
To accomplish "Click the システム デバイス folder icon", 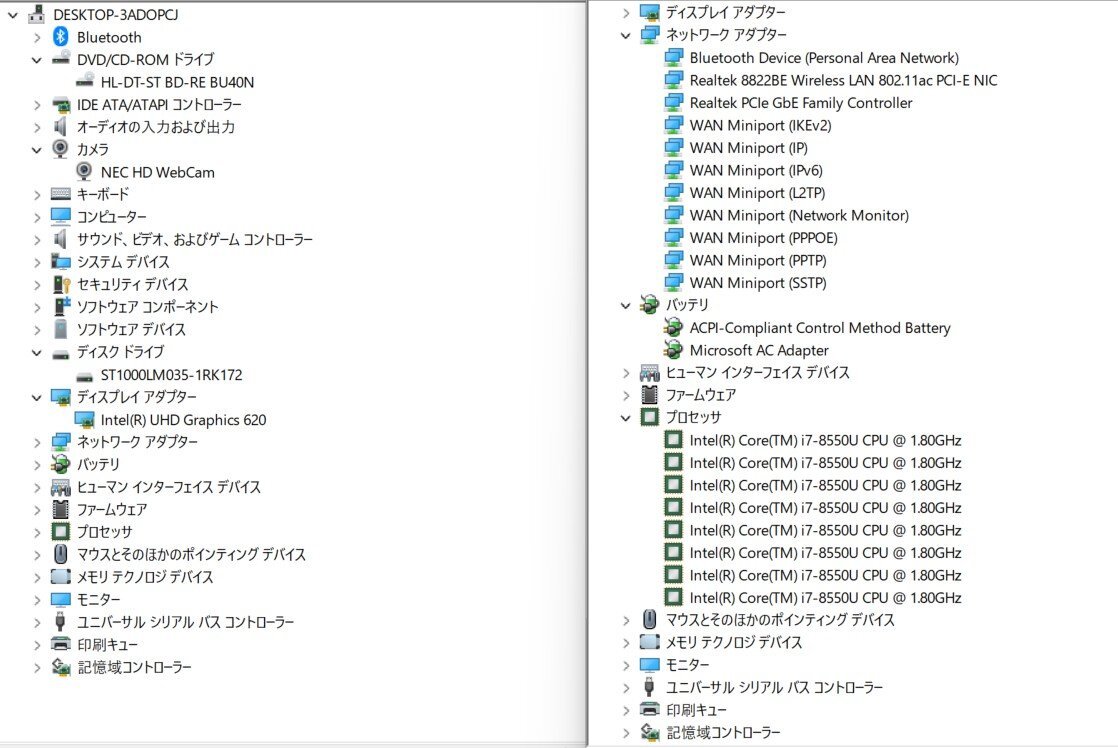I will 61,261.
